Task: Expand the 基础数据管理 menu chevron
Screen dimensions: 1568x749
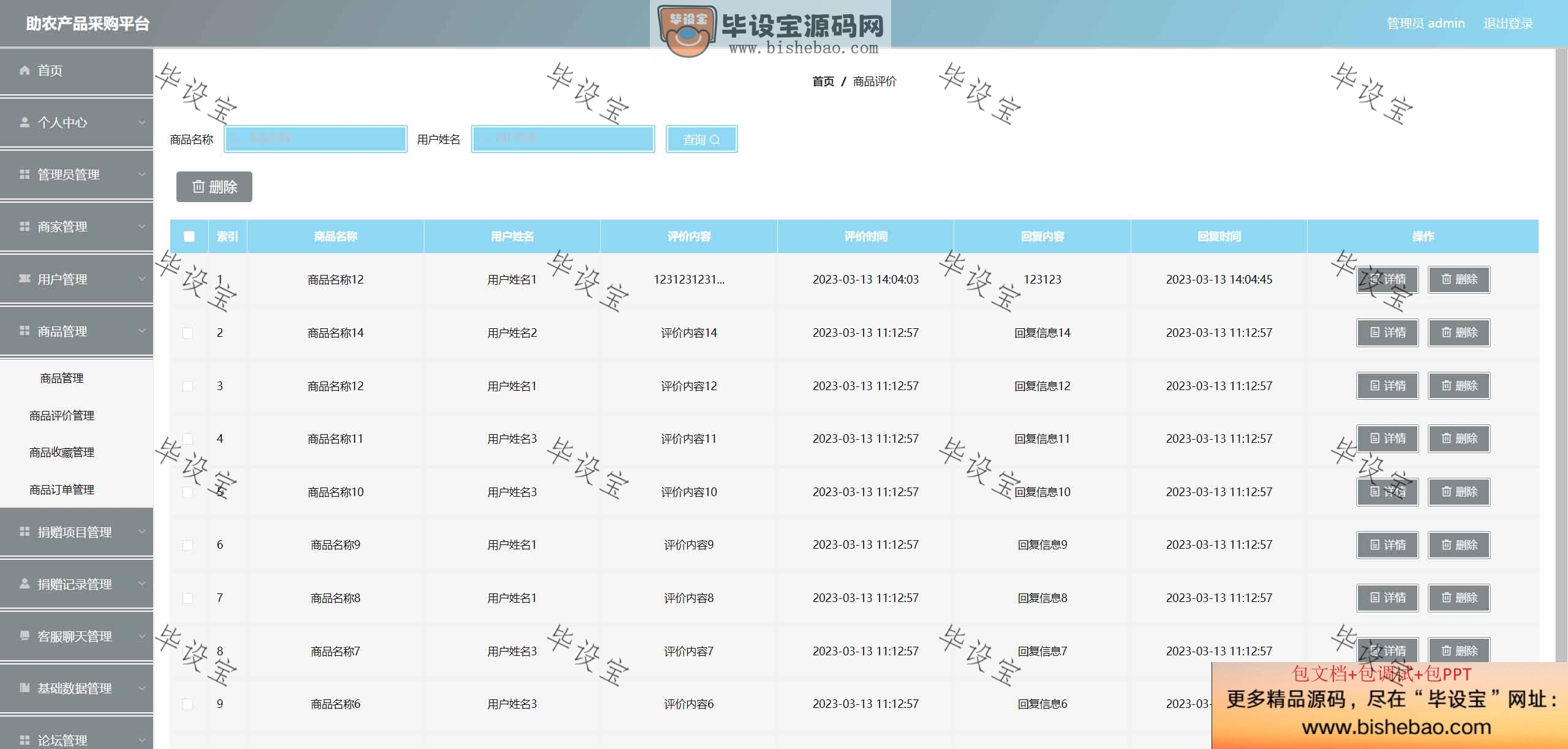Action: 142,688
